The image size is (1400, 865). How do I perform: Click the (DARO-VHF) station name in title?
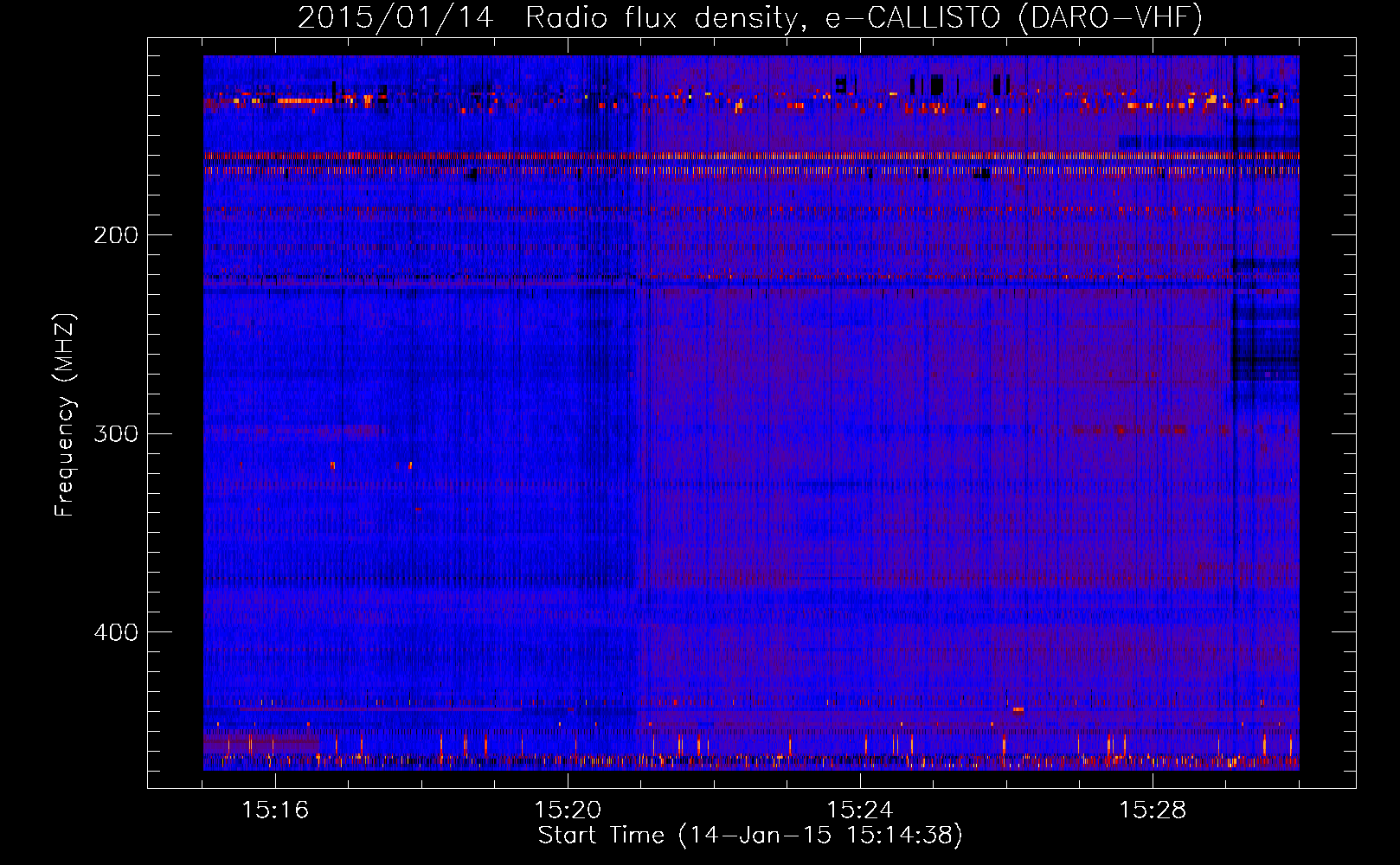1110,18
